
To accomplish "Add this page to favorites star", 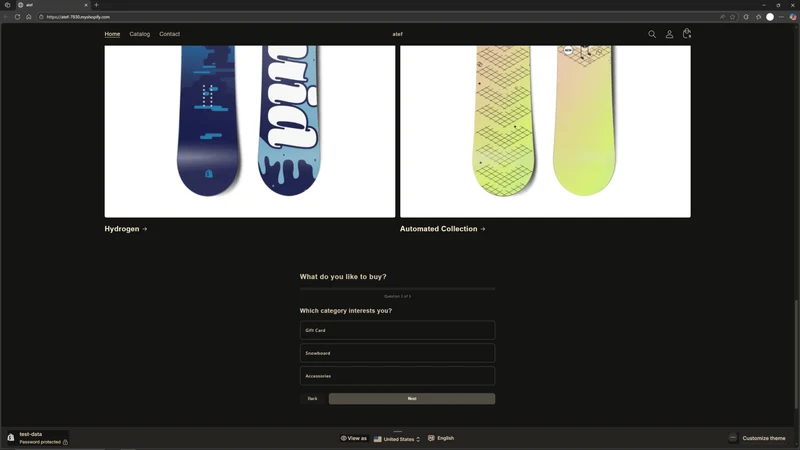I will point(733,17).
